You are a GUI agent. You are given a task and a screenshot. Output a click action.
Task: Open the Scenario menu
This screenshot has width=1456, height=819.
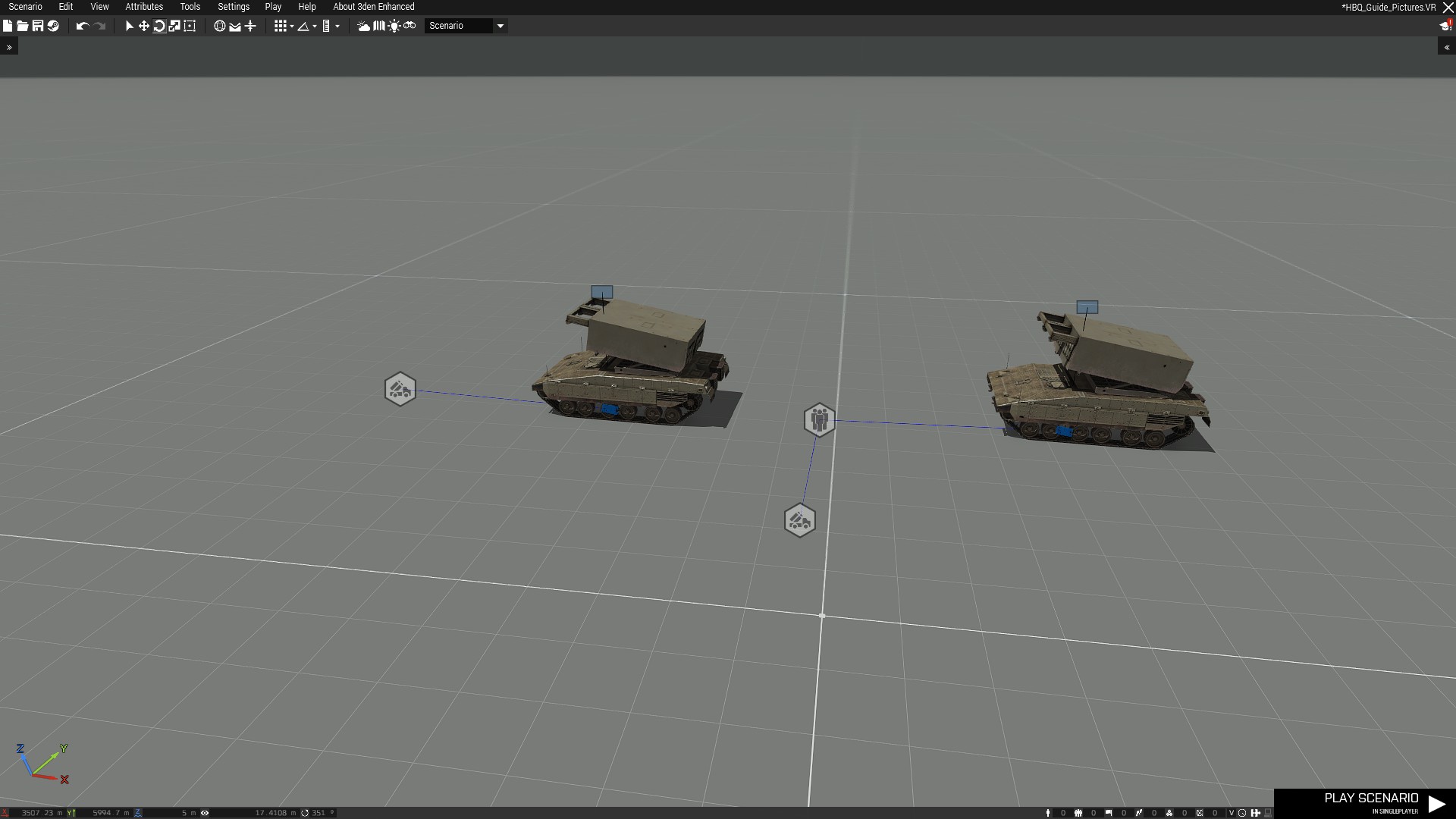[25, 7]
